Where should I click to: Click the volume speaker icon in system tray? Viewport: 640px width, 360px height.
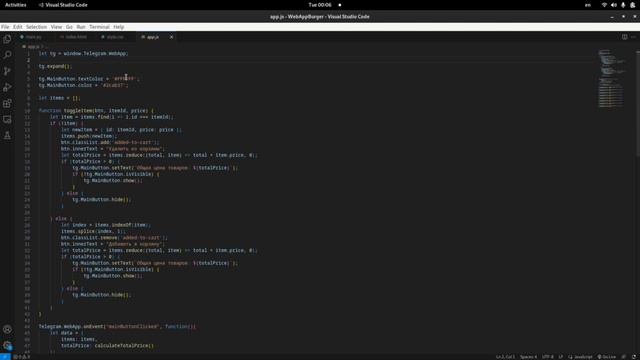[x=613, y=5]
